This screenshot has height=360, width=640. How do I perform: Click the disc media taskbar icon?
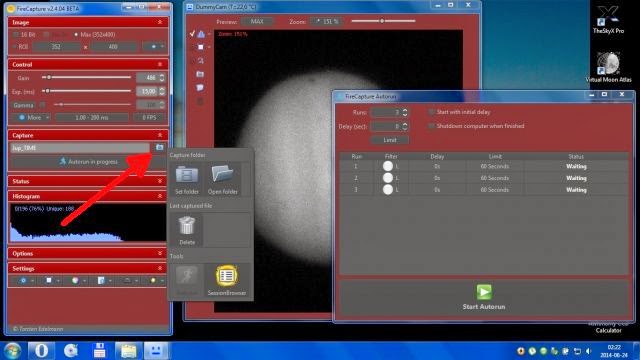(71, 350)
